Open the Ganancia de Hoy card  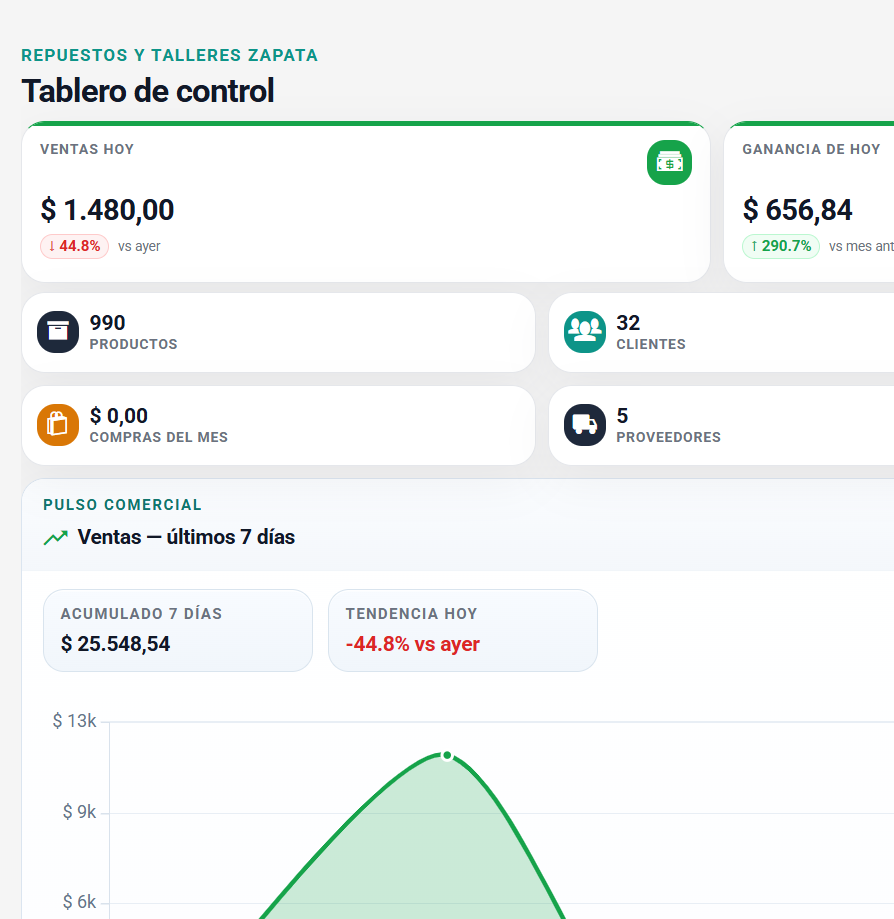[809, 202]
